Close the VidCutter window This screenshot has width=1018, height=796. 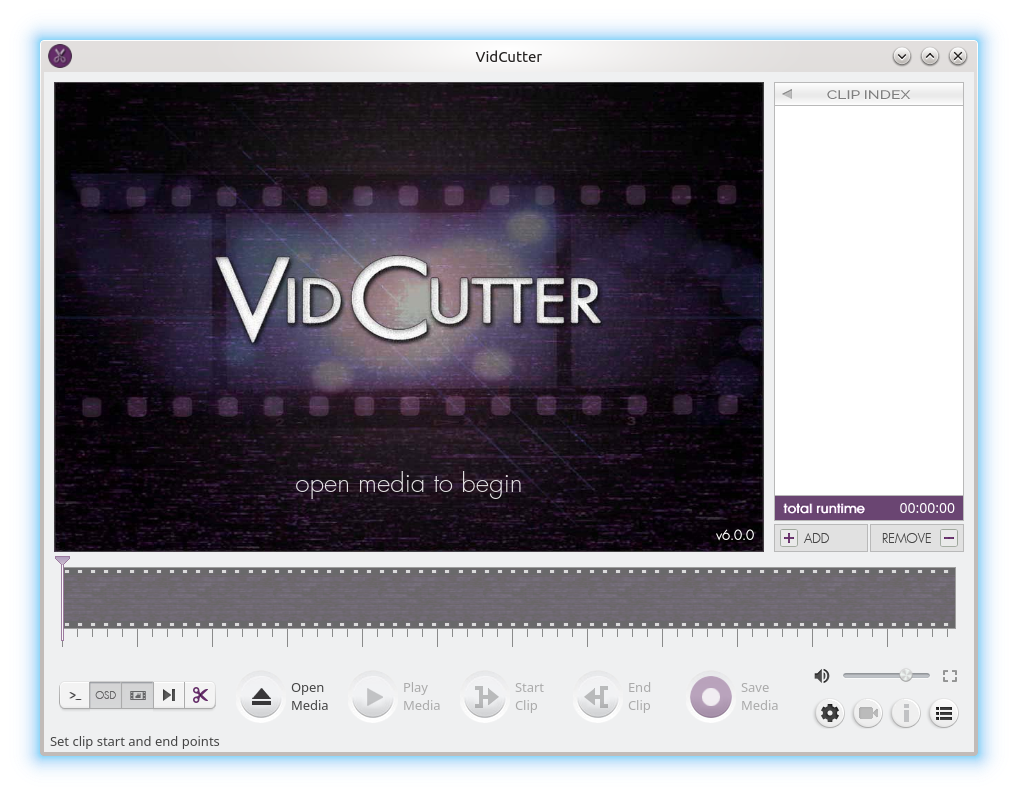tap(958, 56)
